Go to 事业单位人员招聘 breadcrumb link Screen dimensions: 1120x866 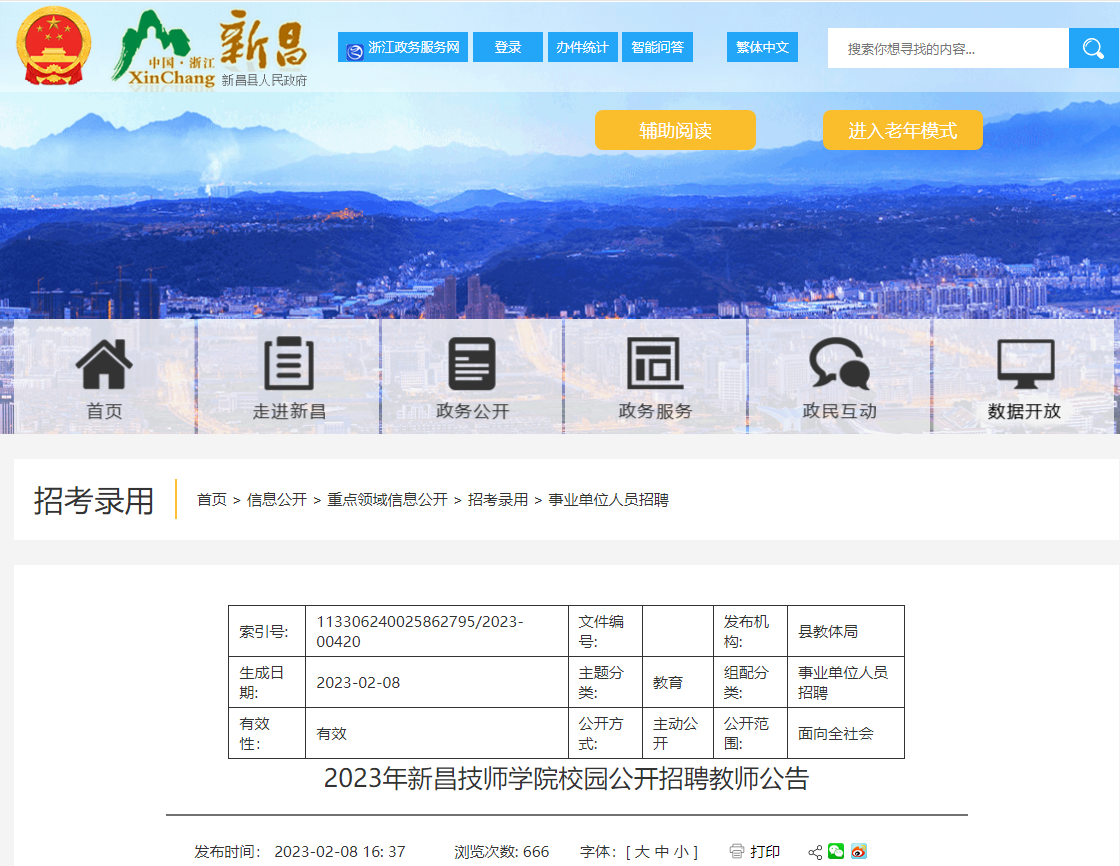[x=609, y=499]
